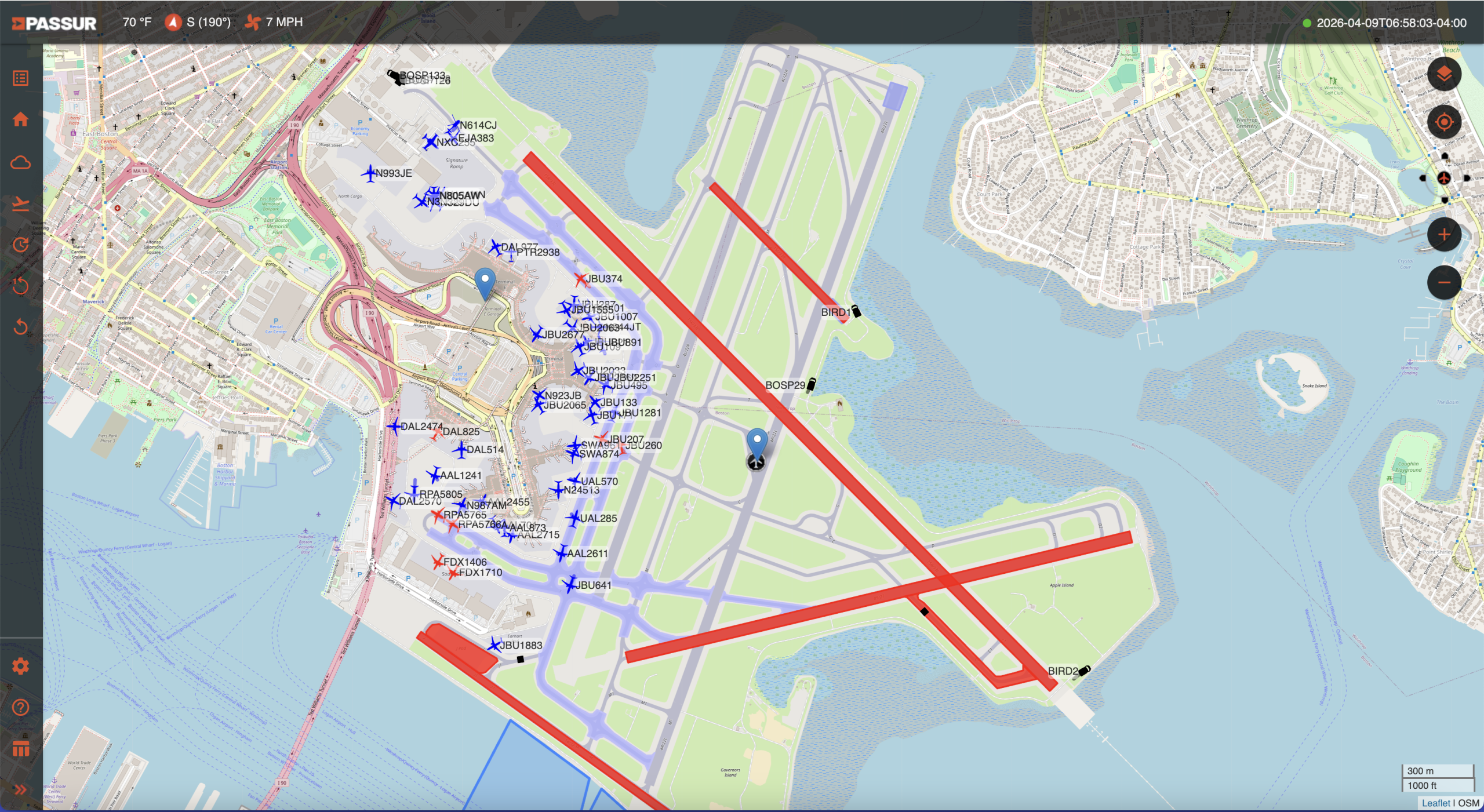Click the replay-one-step rotate icon
This screenshot has width=1484, height=812.
coord(20,286)
